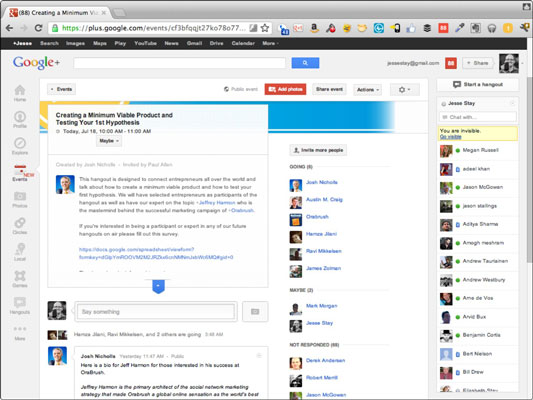
Task: Open chat options arrow beside Jesse Stay
Action: [512, 103]
